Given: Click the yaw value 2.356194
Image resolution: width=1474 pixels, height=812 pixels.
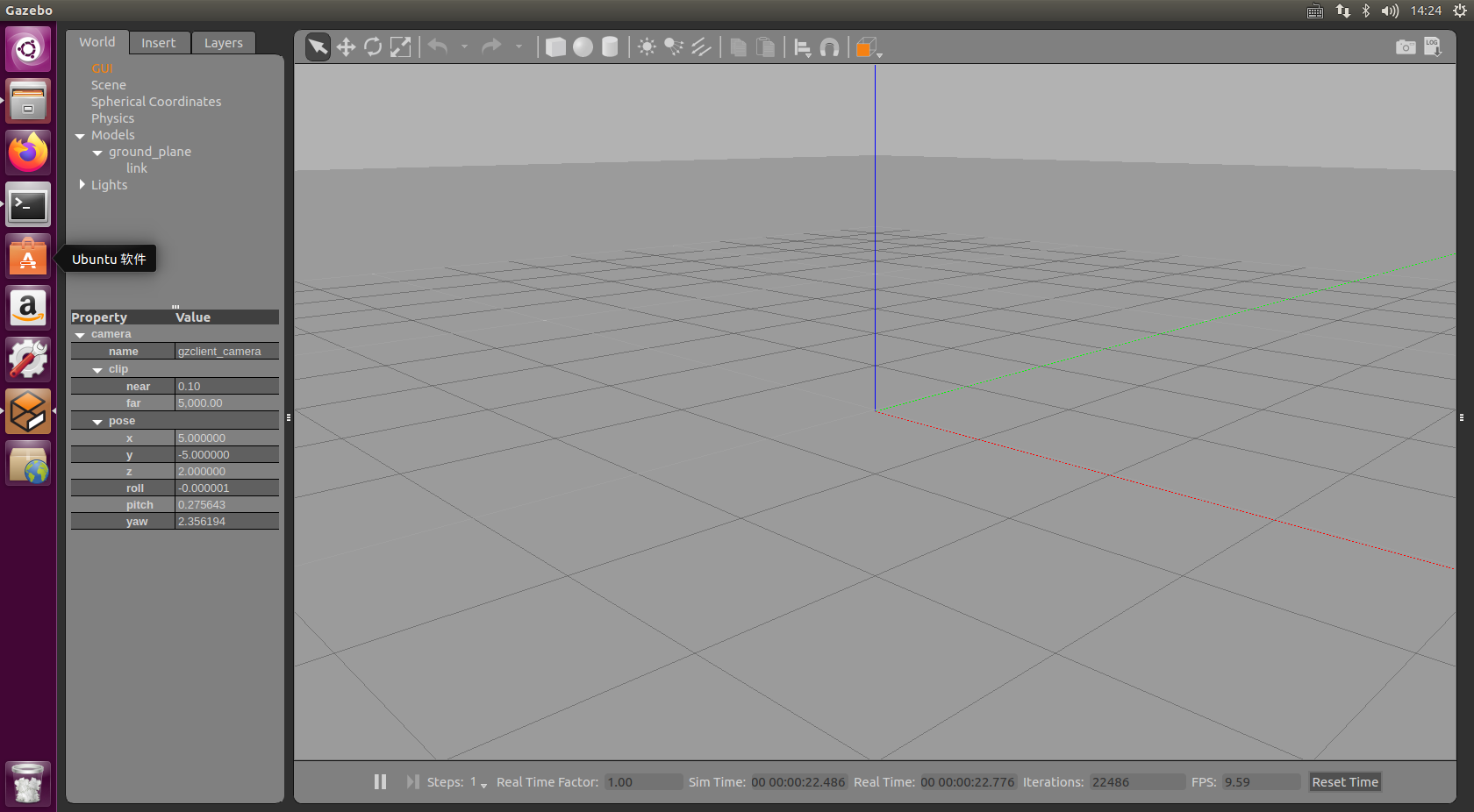Looking at the screenshot, I should tap(226, 522).
